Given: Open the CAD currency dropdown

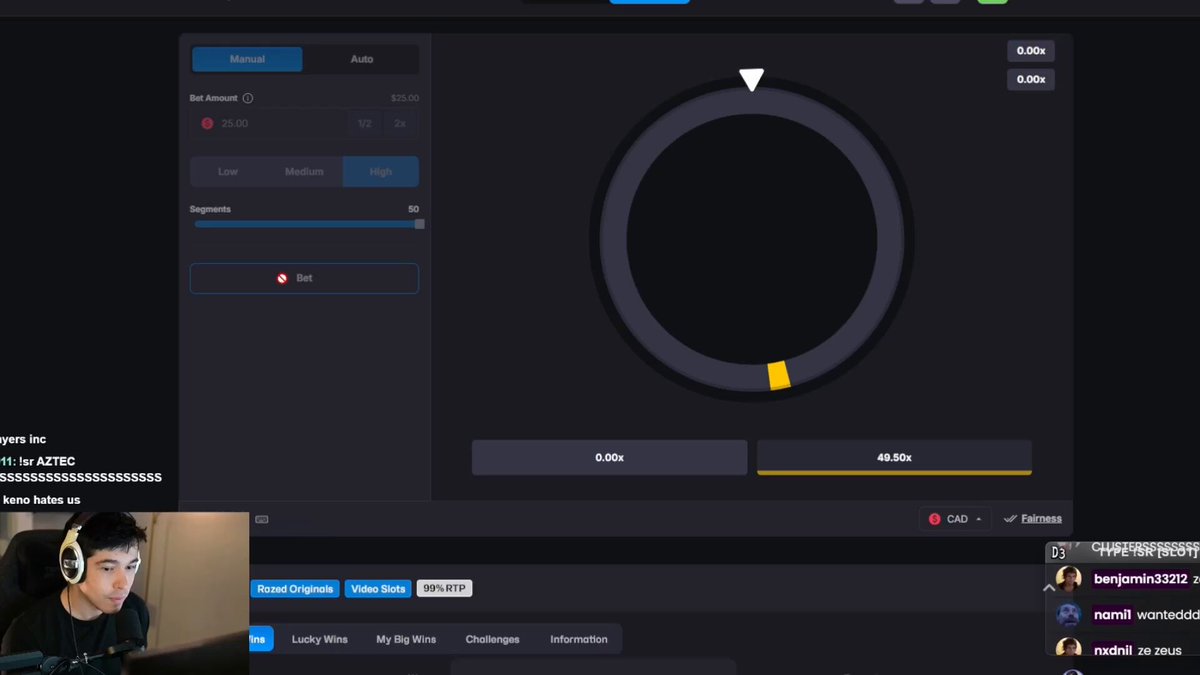Looking at the screenshot, I should [956, 519].
